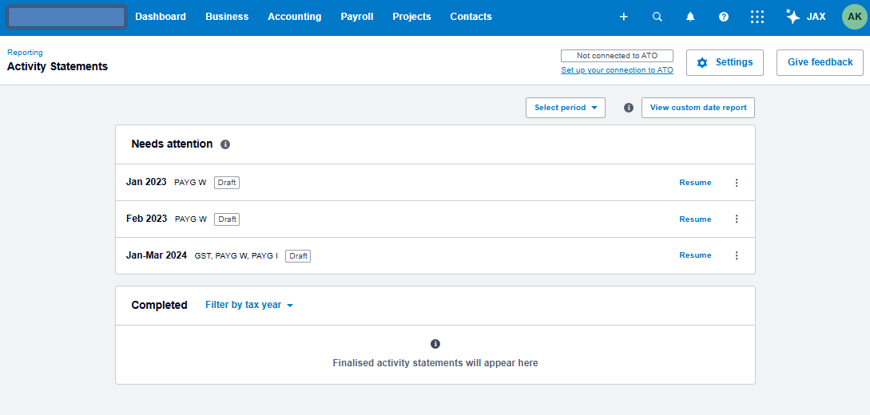
Task: Click the Completed section heading
Action: [159, 305]
